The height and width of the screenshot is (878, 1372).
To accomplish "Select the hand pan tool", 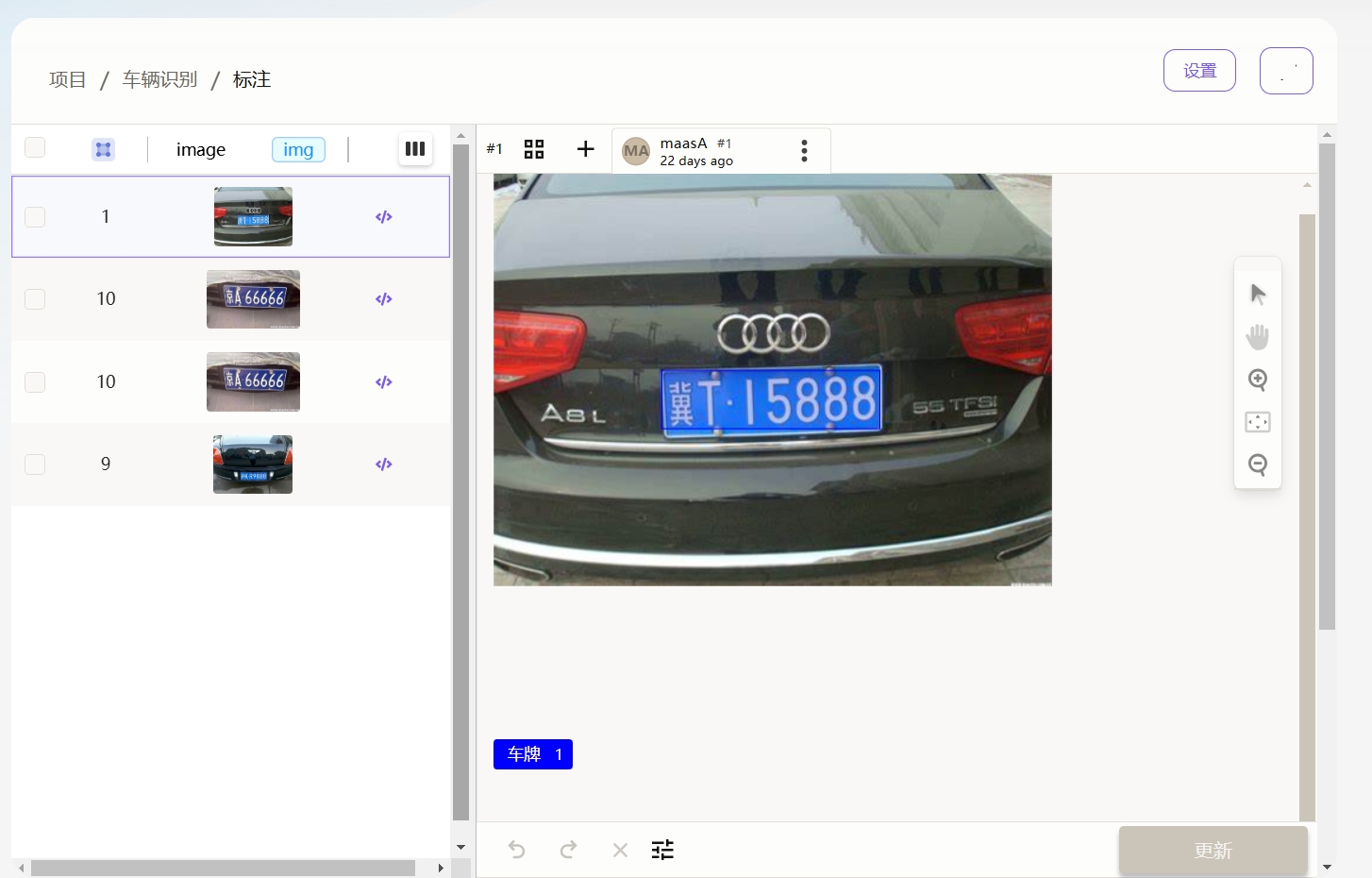I will click(x=1258, y=337).
